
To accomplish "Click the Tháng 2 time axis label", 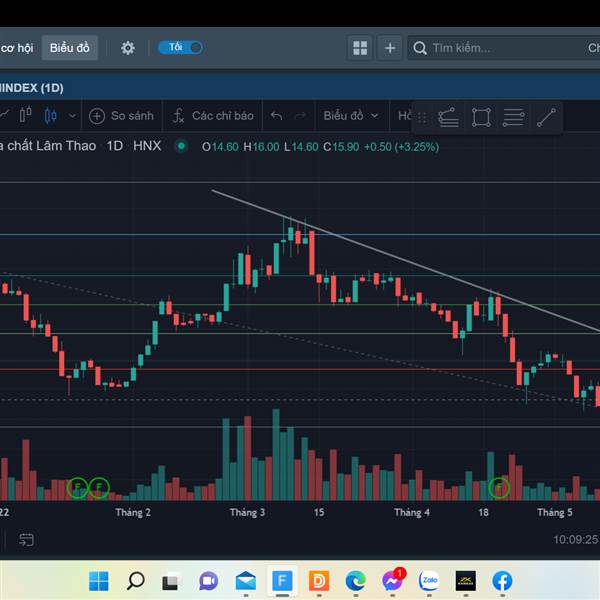I will 133,512.
